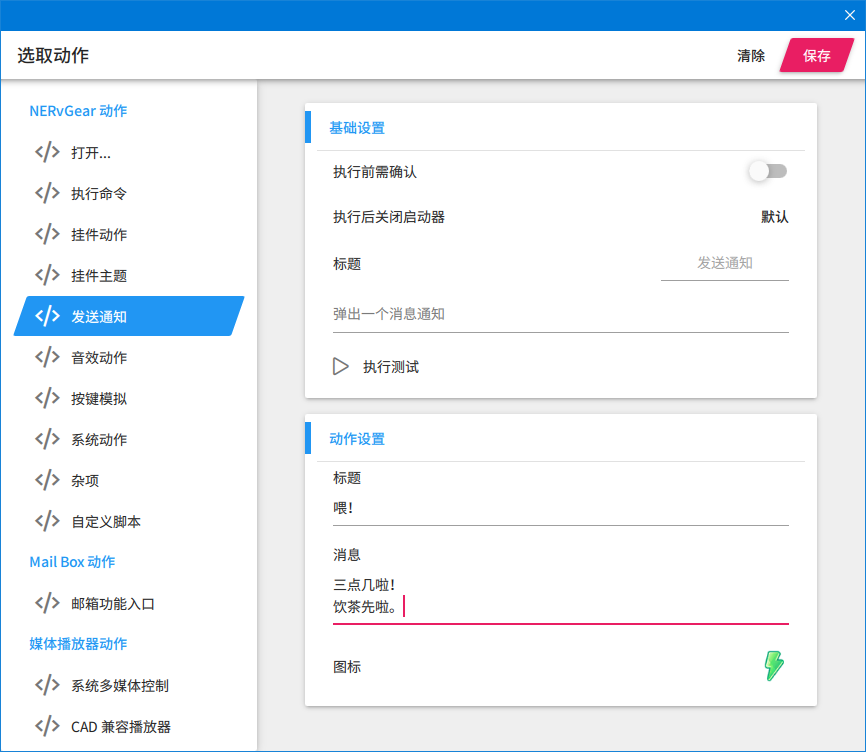Click the code icon beside 邮箱功能入口
Screen dimensions: 866x752
click(x=47, y=603)
